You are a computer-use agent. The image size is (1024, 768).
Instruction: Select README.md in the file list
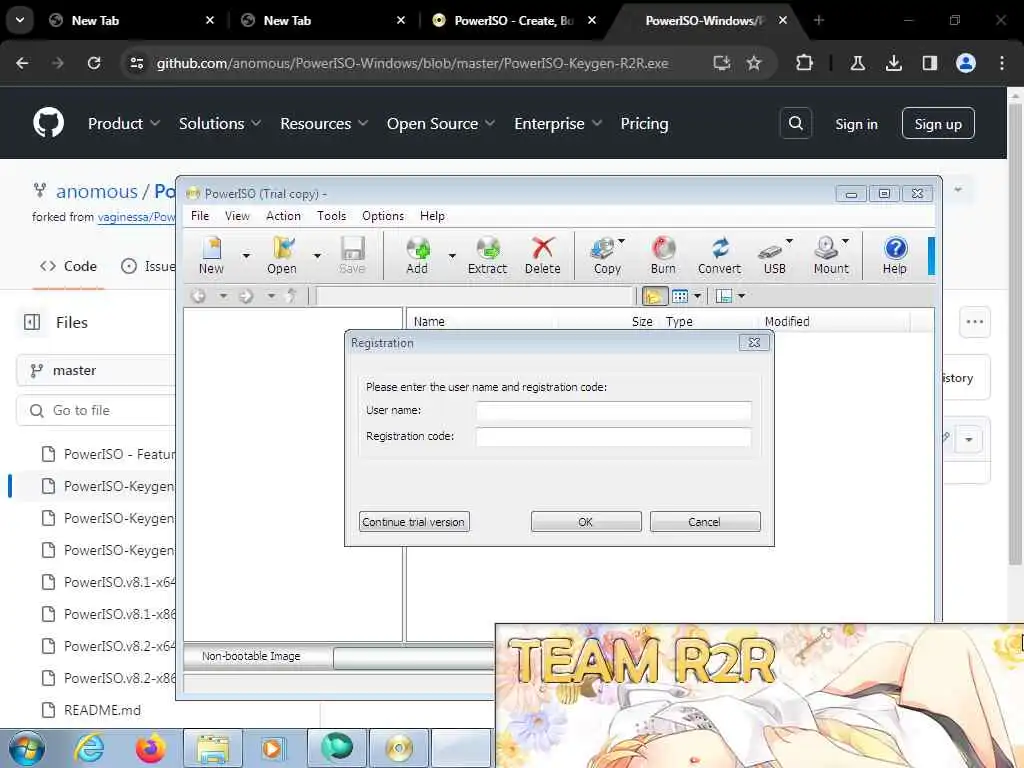point(102,710)
